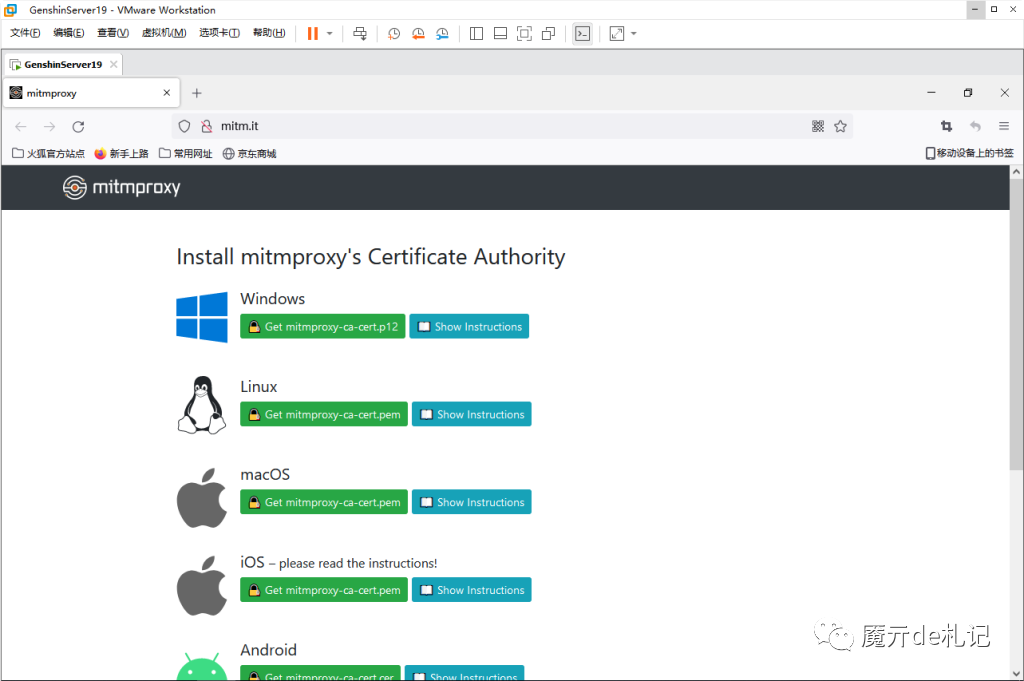Click the scrollbar down arrow

(x=1016, y=673)
